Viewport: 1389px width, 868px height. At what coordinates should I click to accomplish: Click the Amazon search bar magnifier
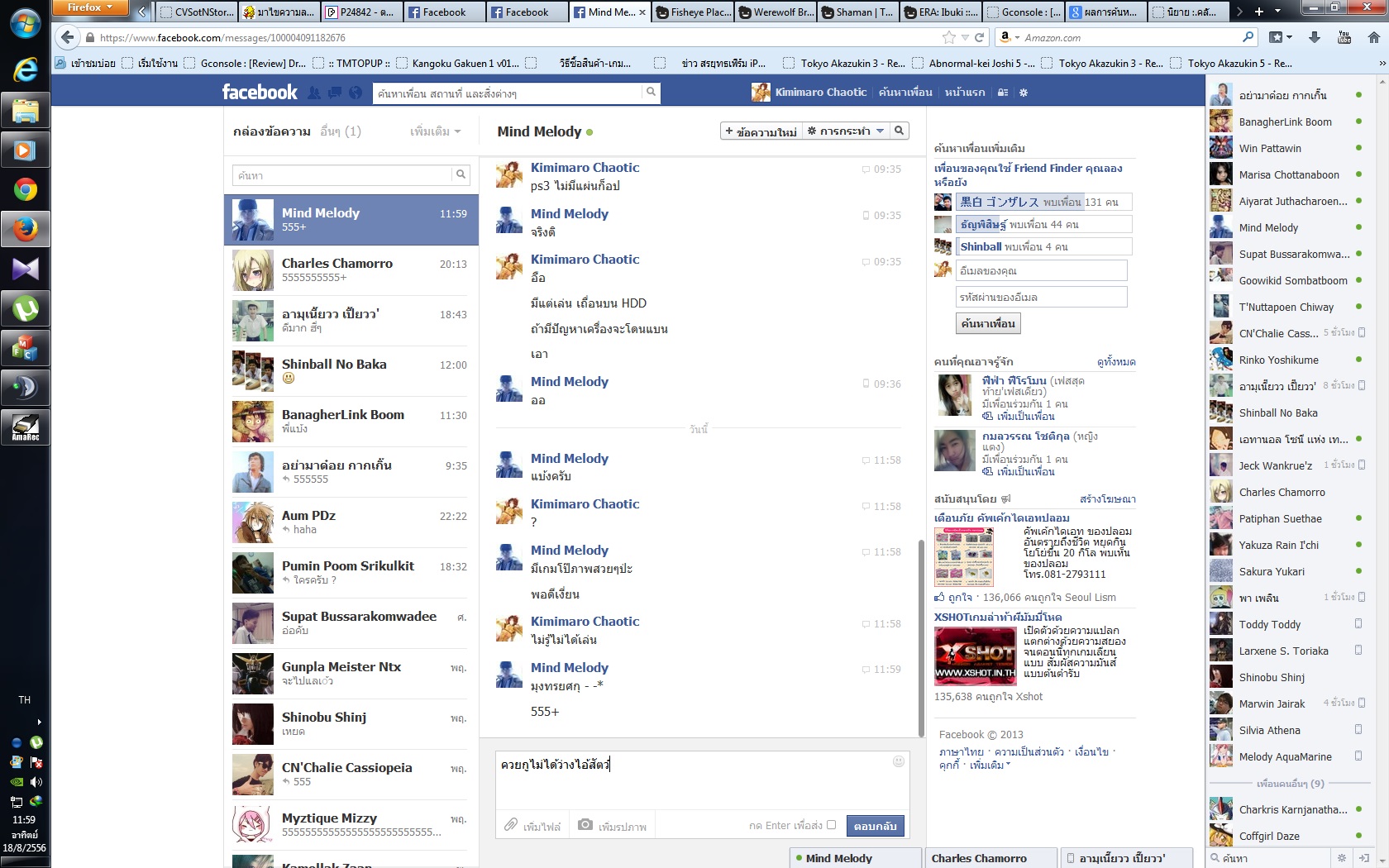click(x=1248, y=37)
